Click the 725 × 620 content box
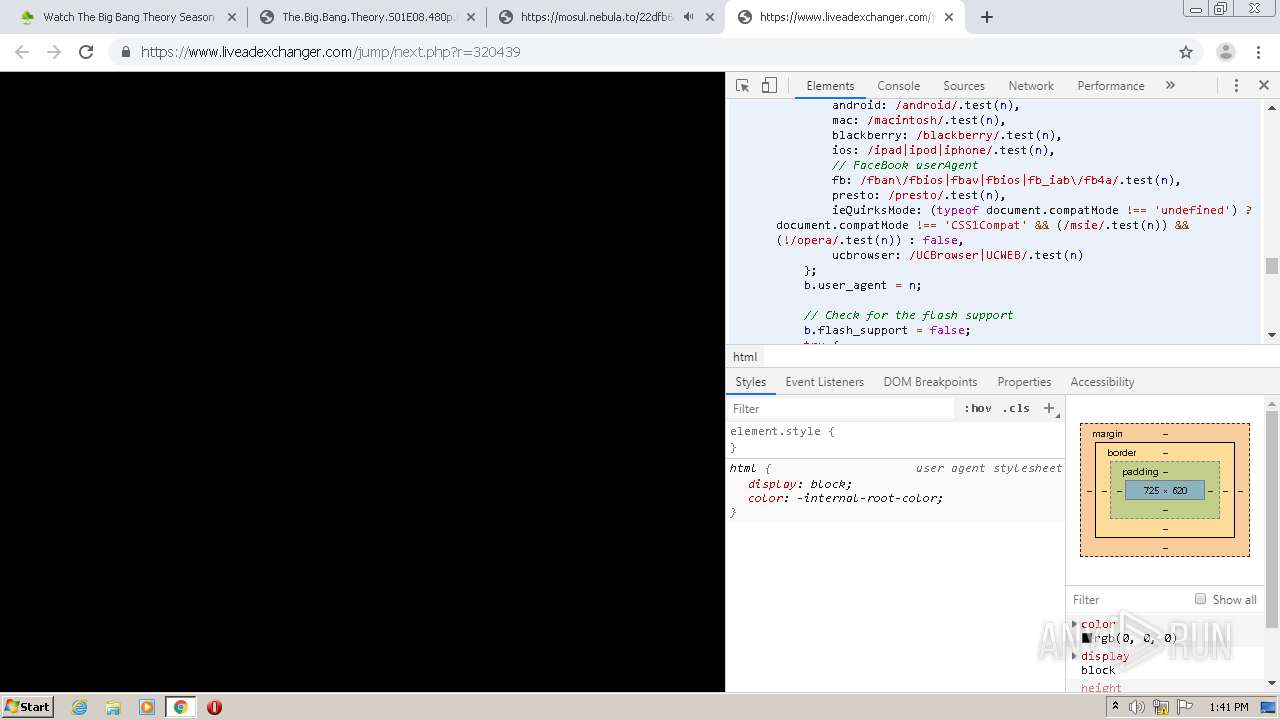This screenshot has height=720, width=1280. tap(1165, 490)
